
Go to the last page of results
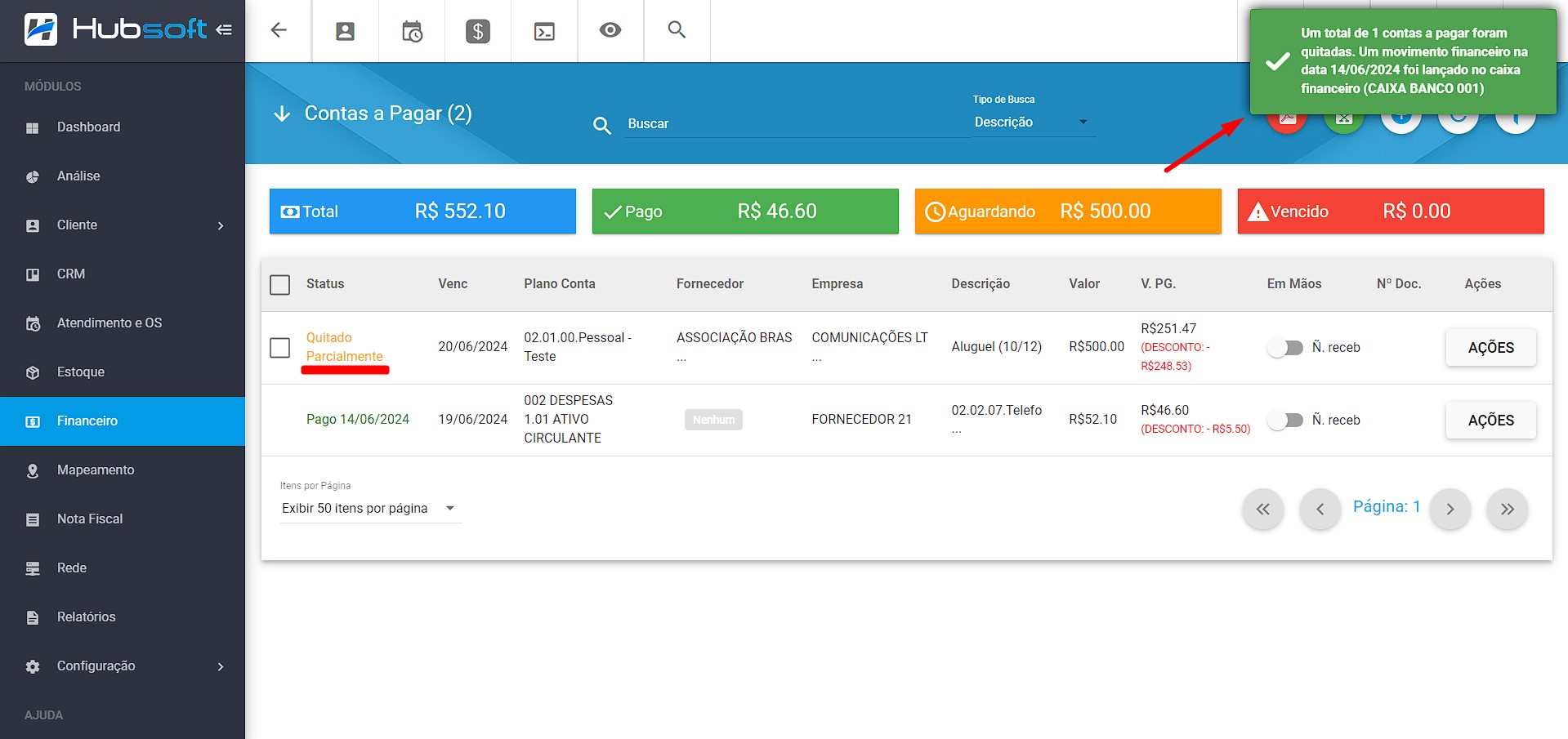[x=1508, y=510]
